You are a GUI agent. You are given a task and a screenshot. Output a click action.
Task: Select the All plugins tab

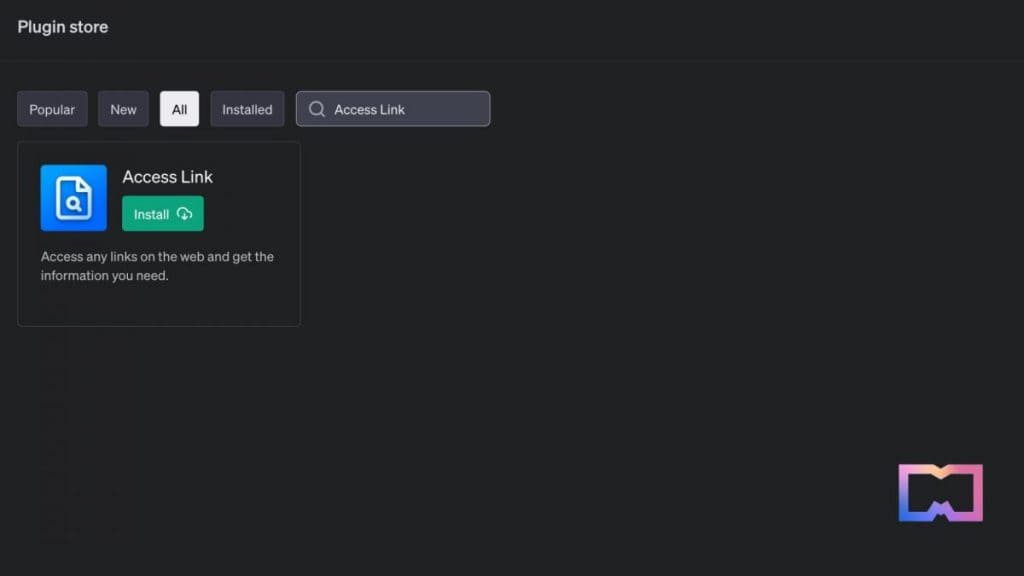click(180, 109)
